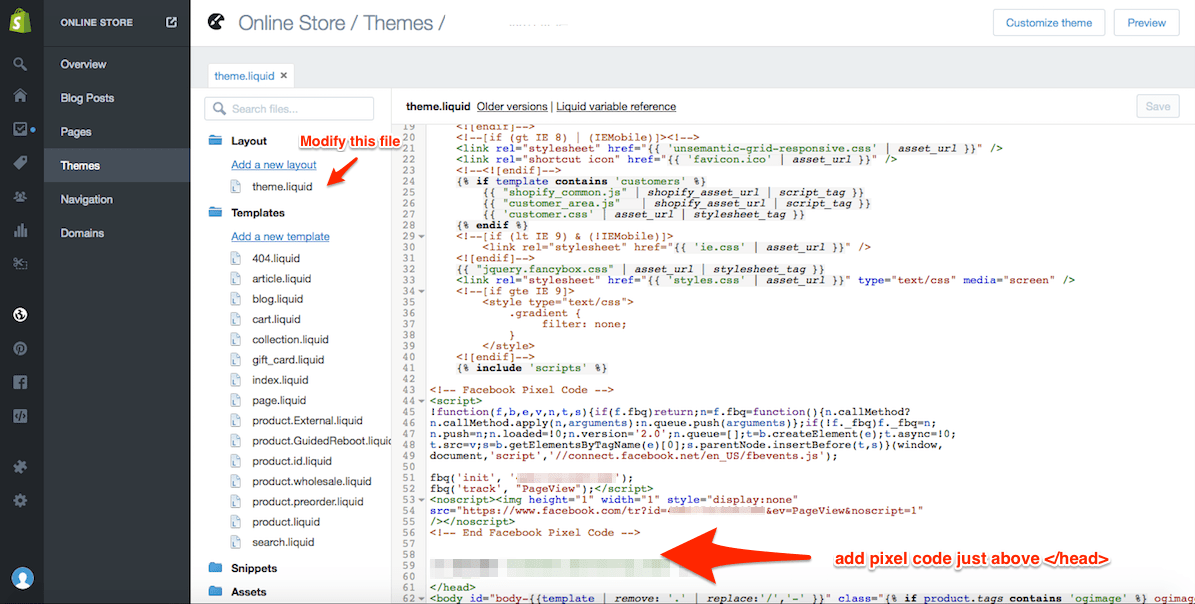Open the Discounts scissors icon
Image resolution: width=1195 pixels, height=604 pixels.
[x=21, y=264]
